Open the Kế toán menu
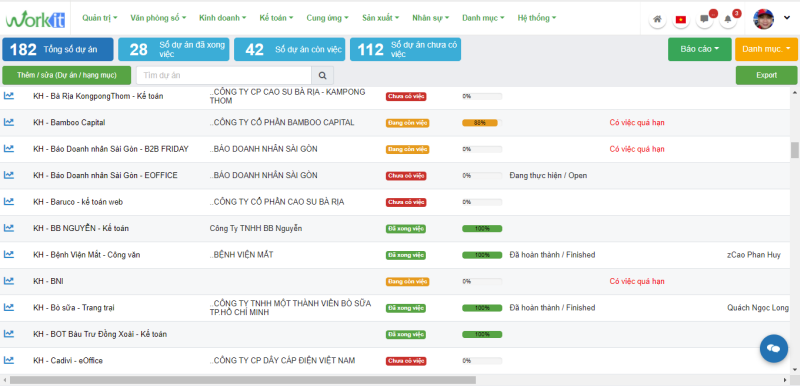This screenshot has height=386, width=800. pos(276,18)
